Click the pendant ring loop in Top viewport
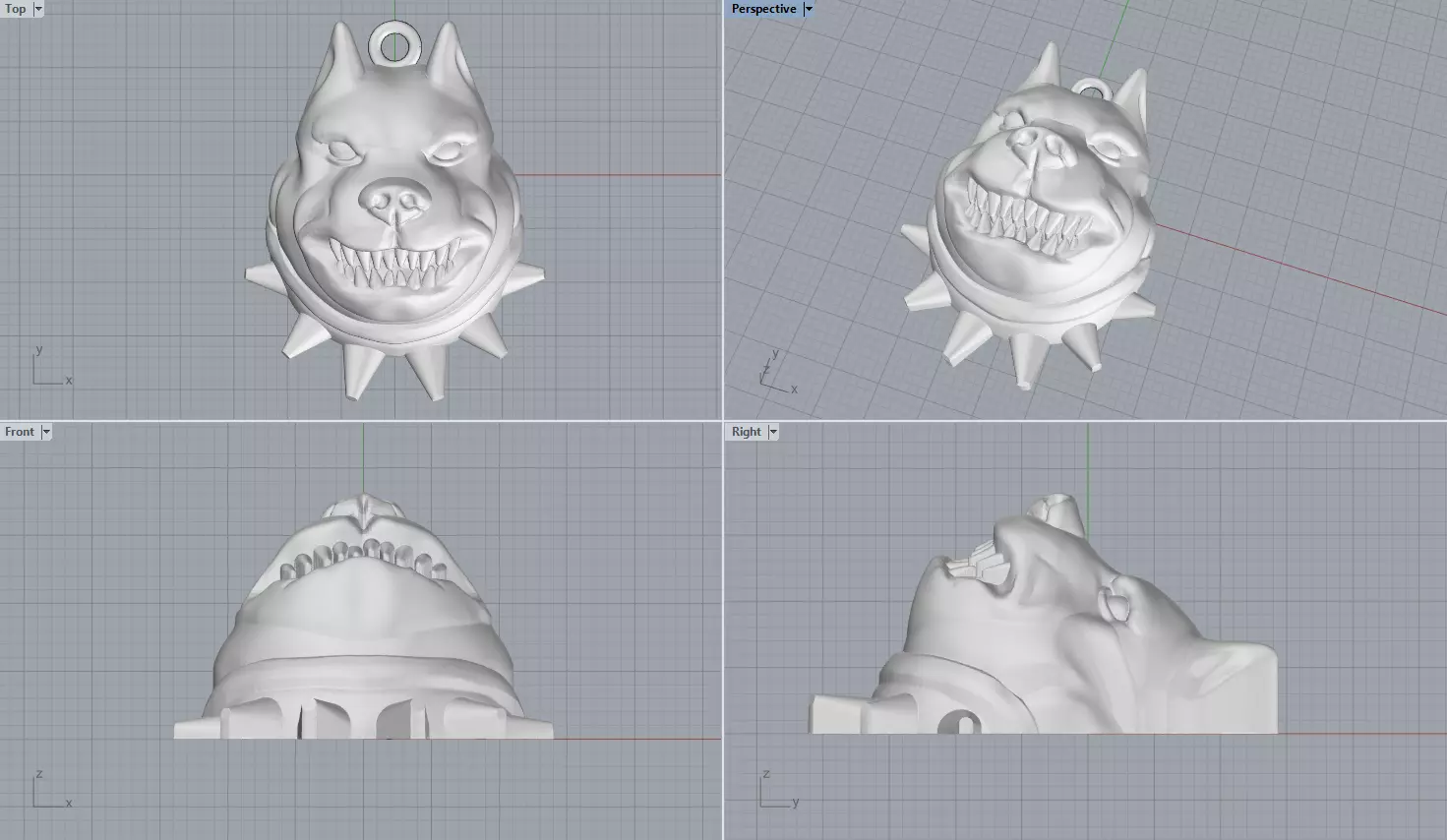Viewport: 1447px width, 840px height. point(394,45)
